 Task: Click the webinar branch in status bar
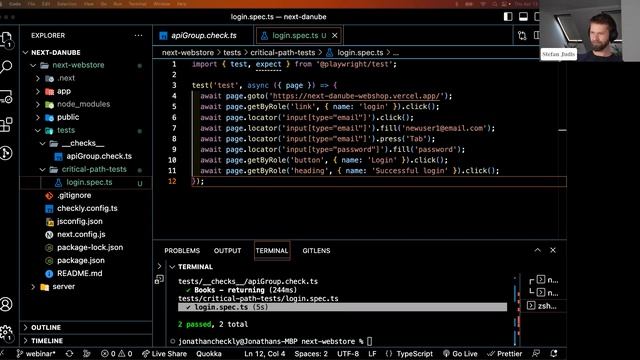click(36, 354)
